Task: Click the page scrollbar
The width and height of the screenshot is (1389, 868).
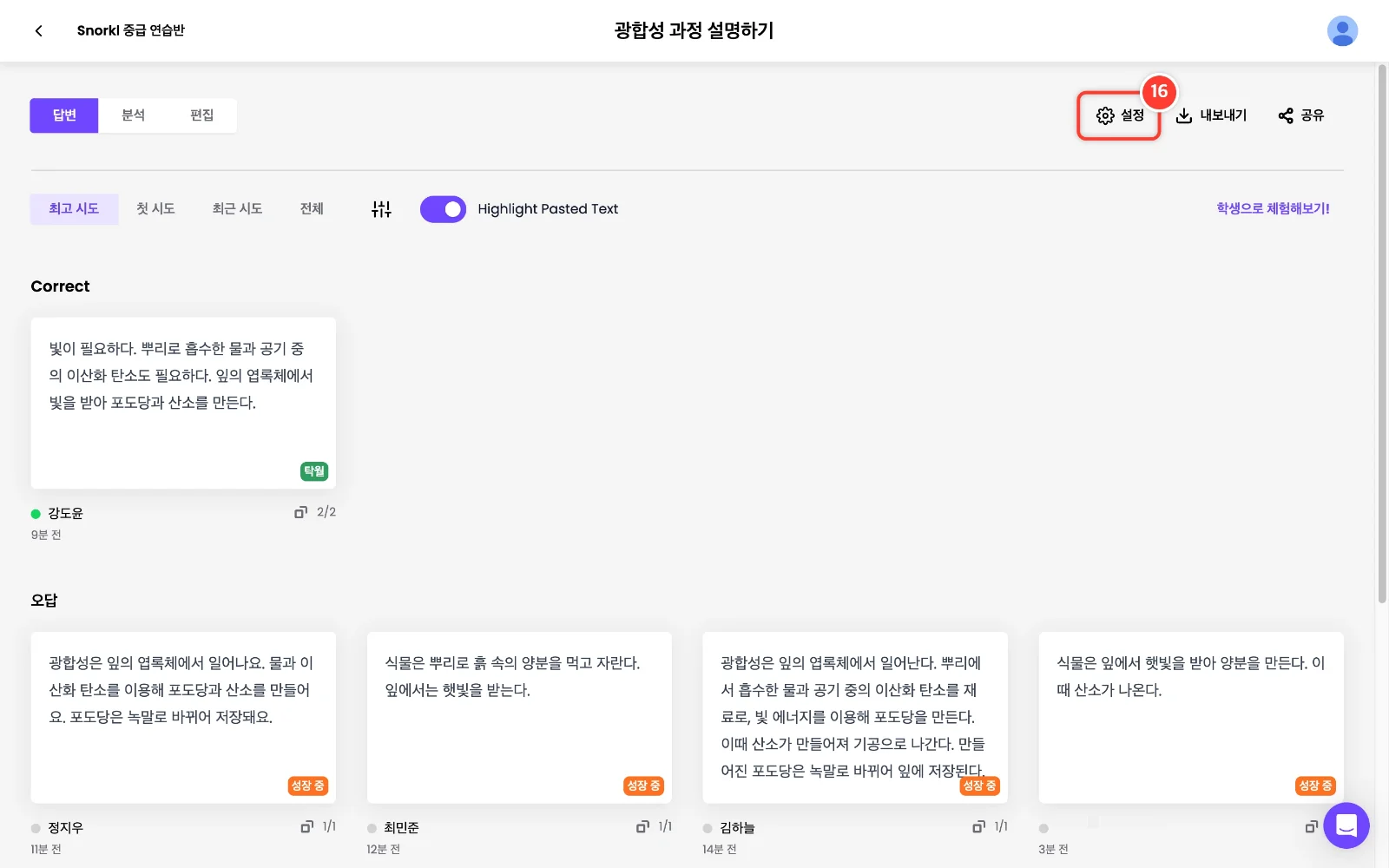Action: point(1382,333)
